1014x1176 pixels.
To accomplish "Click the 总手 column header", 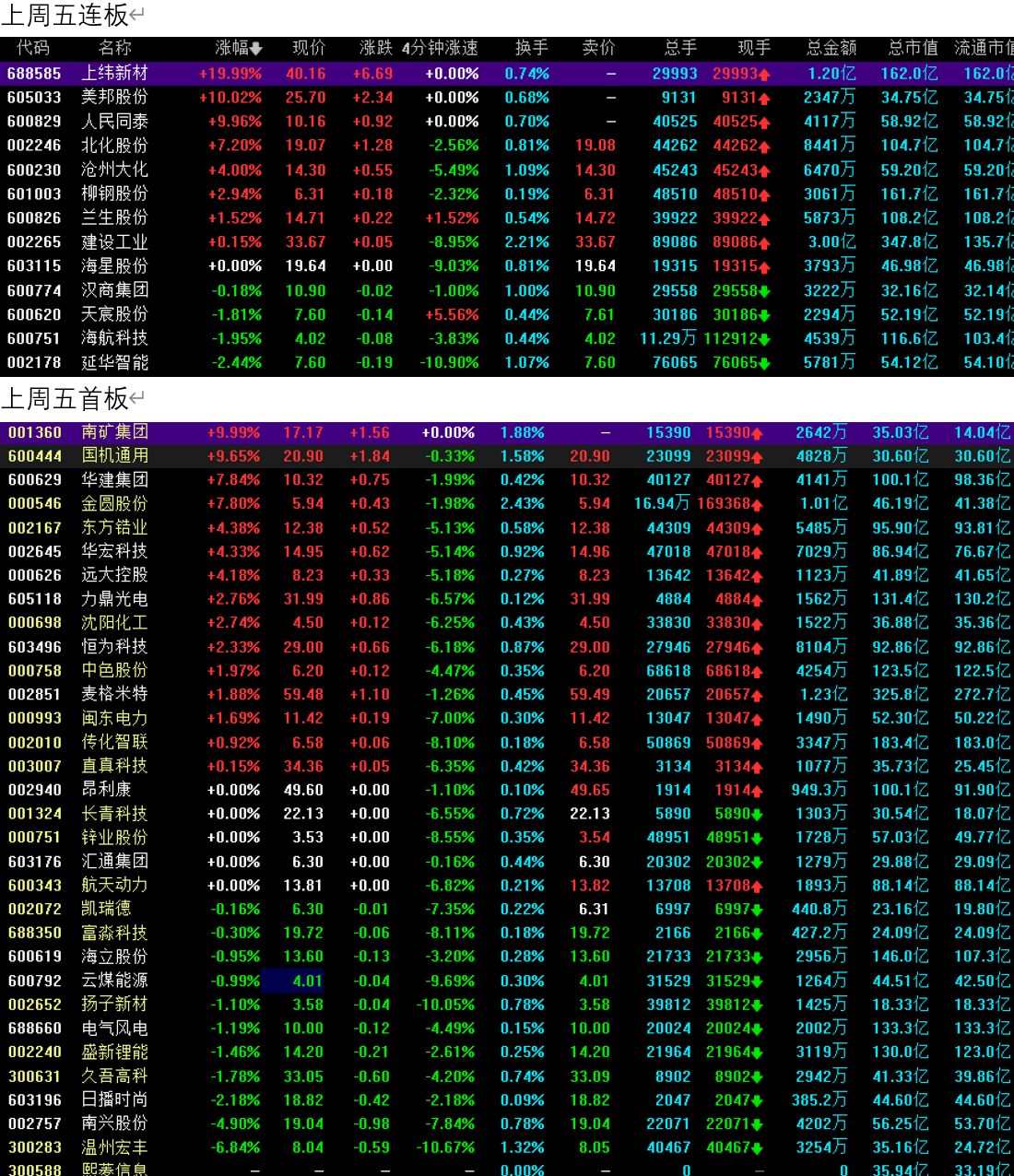I will pos(680,48).
